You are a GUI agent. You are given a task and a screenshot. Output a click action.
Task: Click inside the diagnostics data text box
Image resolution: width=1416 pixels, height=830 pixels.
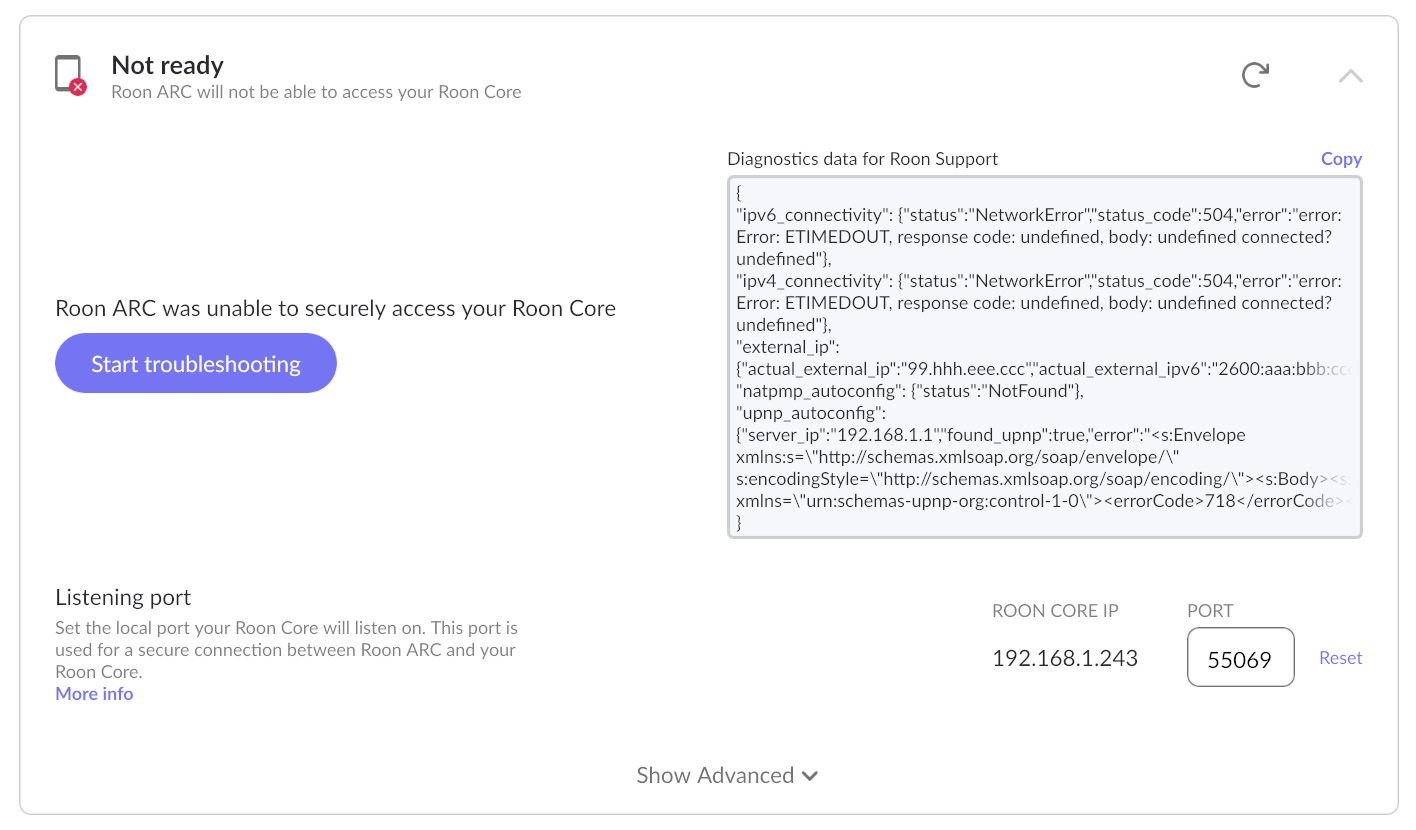pyautogui.click(x=1044, y=357)
